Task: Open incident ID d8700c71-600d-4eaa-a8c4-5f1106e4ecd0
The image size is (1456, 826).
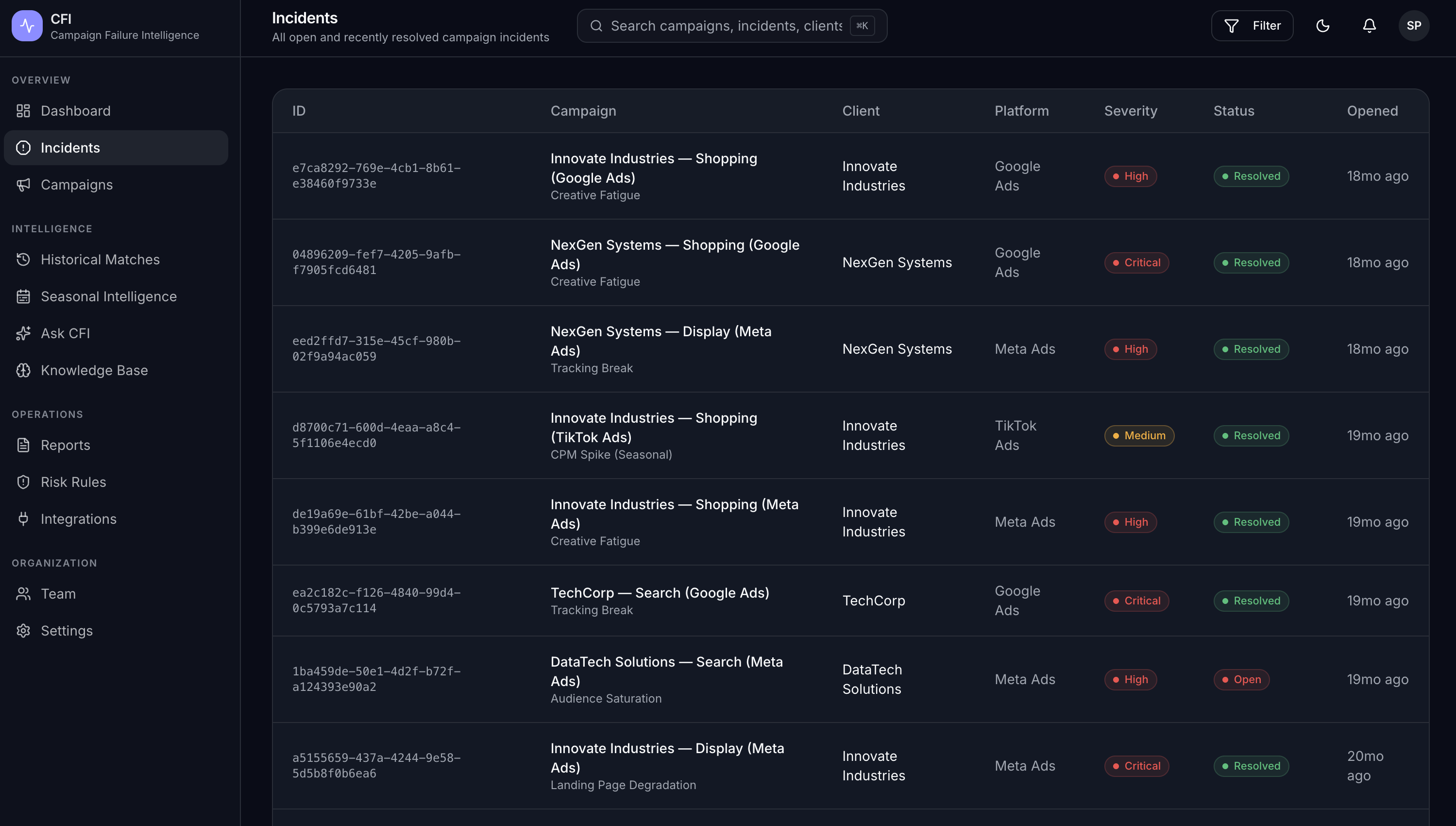Action: pyautogui.click(x=376, y=435)
